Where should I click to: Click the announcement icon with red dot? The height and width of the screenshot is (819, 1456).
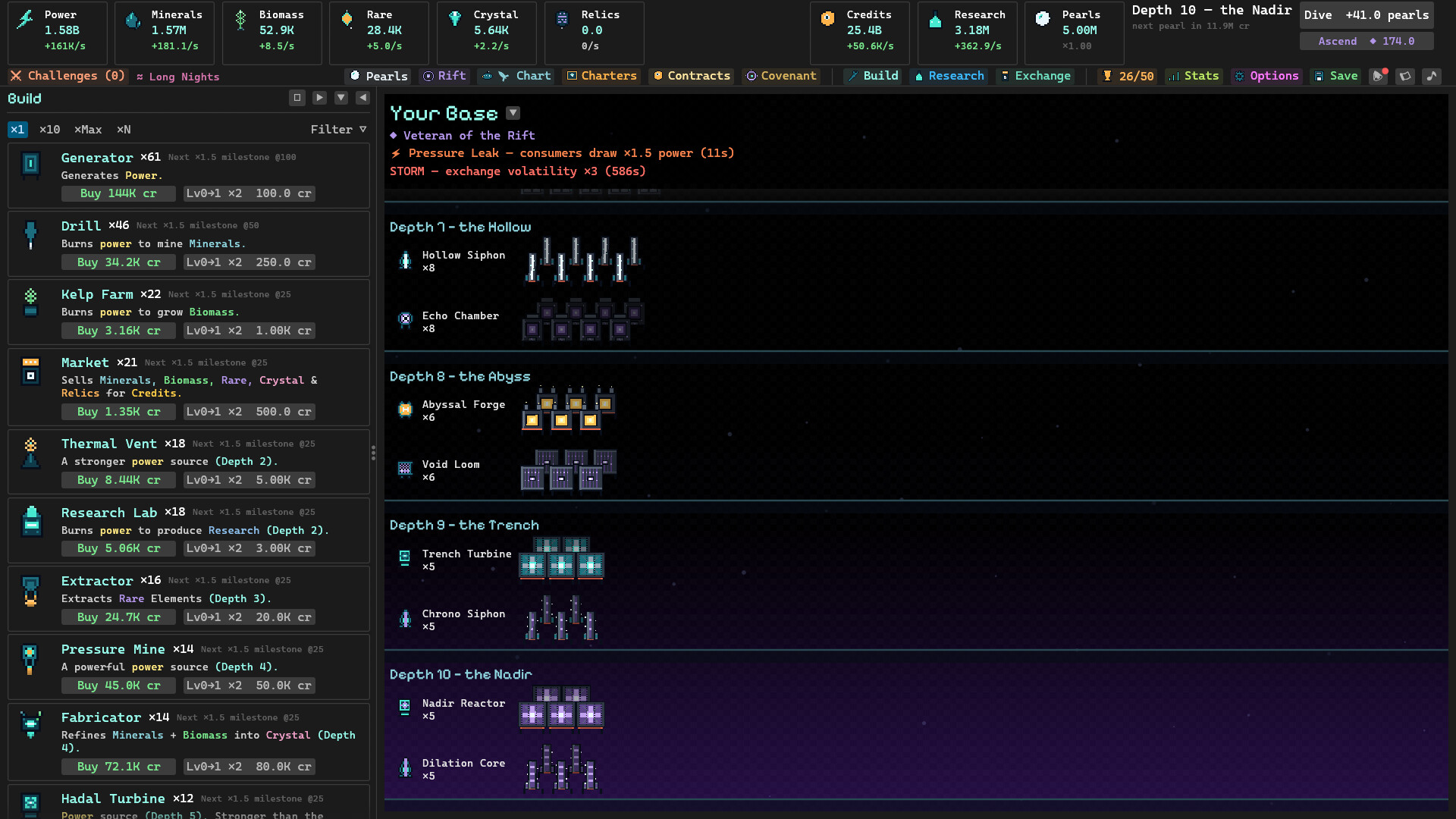coord(1379,76)
